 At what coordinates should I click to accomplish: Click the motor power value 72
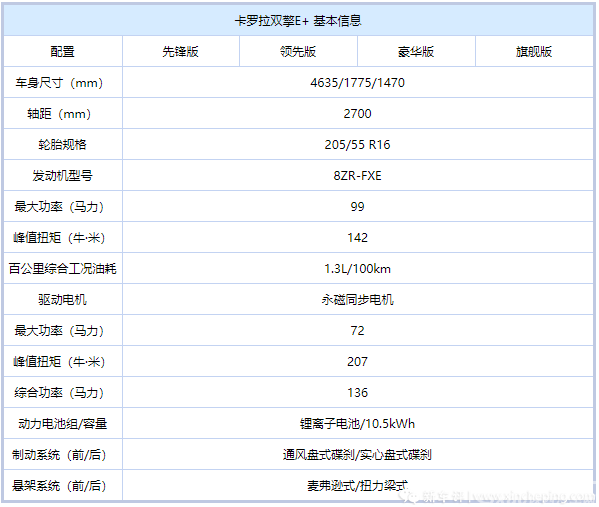pyautogui.click(x=358, y=330)
